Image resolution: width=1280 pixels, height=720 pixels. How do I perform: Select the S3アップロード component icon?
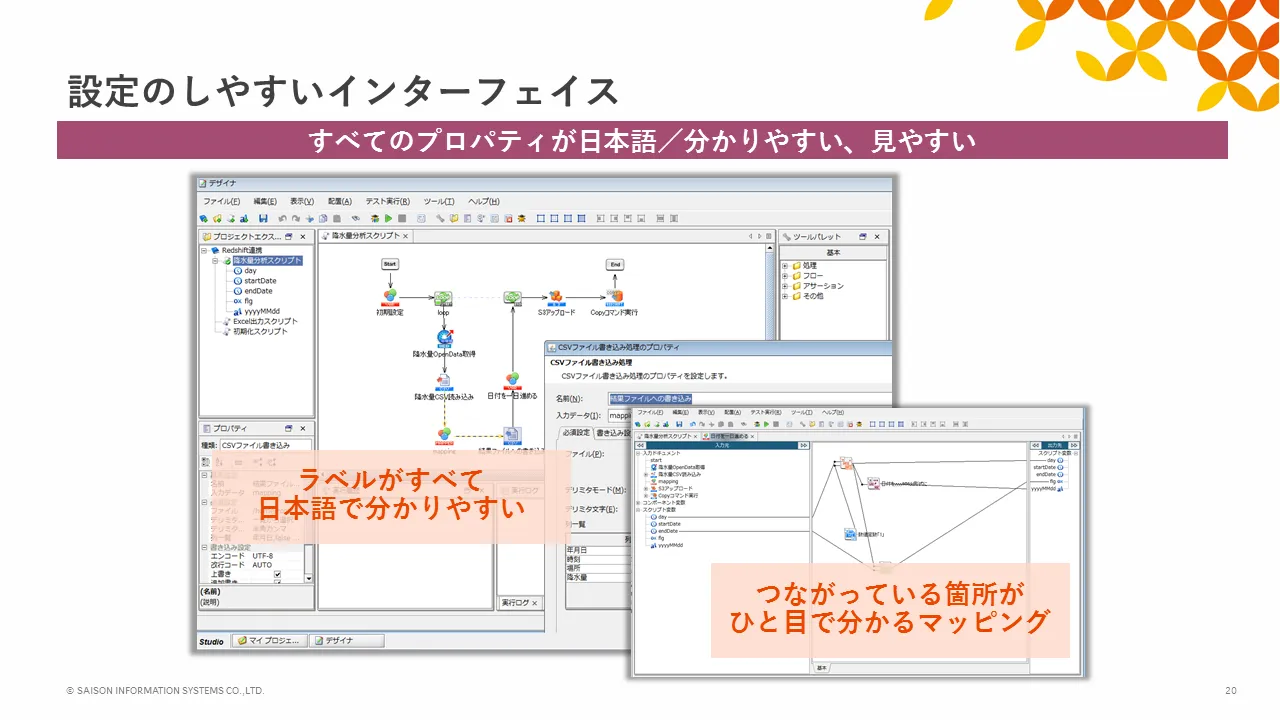[x=557, y=297]
